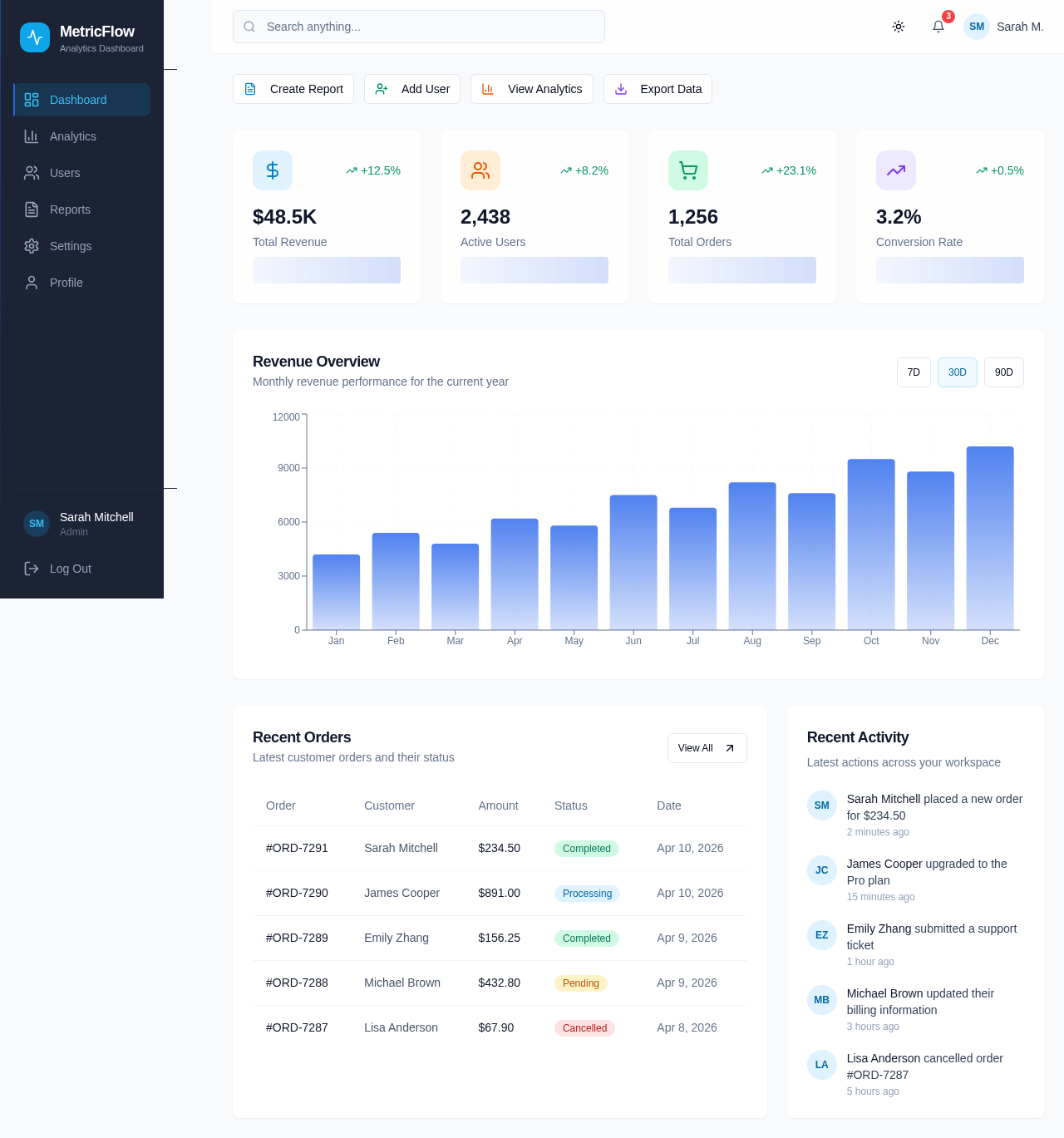Click Sarah Mitchell sidebar avatar
Viewport: 1064px width, 1138px height.
pos(37,524)
